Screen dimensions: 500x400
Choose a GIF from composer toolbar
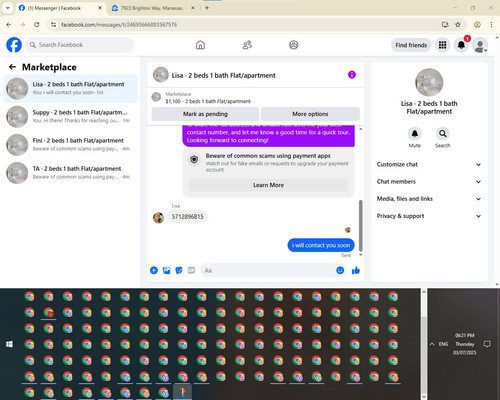click(191, 270)
